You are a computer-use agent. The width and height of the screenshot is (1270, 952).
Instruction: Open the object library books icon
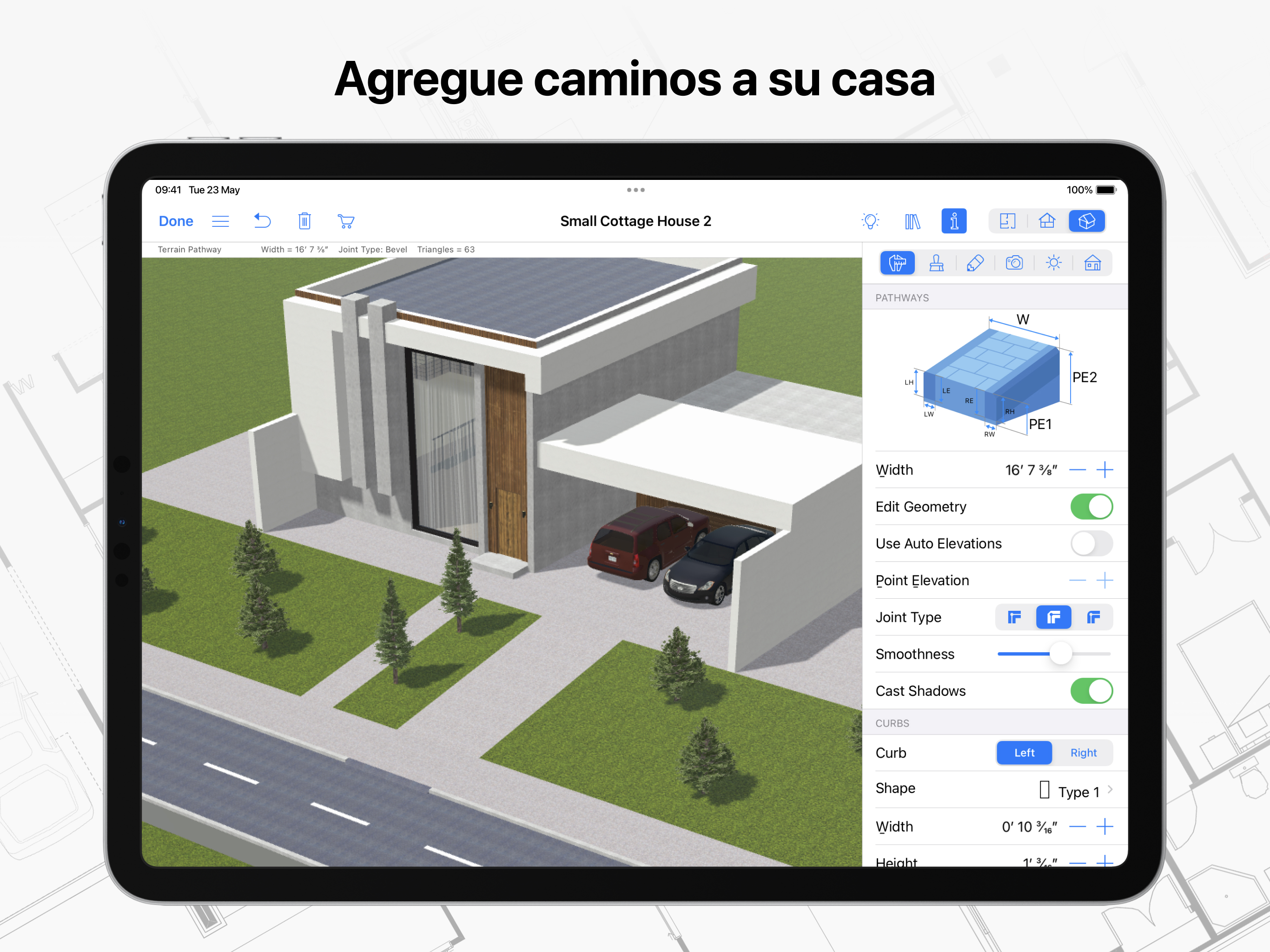(x=913, y=221)
